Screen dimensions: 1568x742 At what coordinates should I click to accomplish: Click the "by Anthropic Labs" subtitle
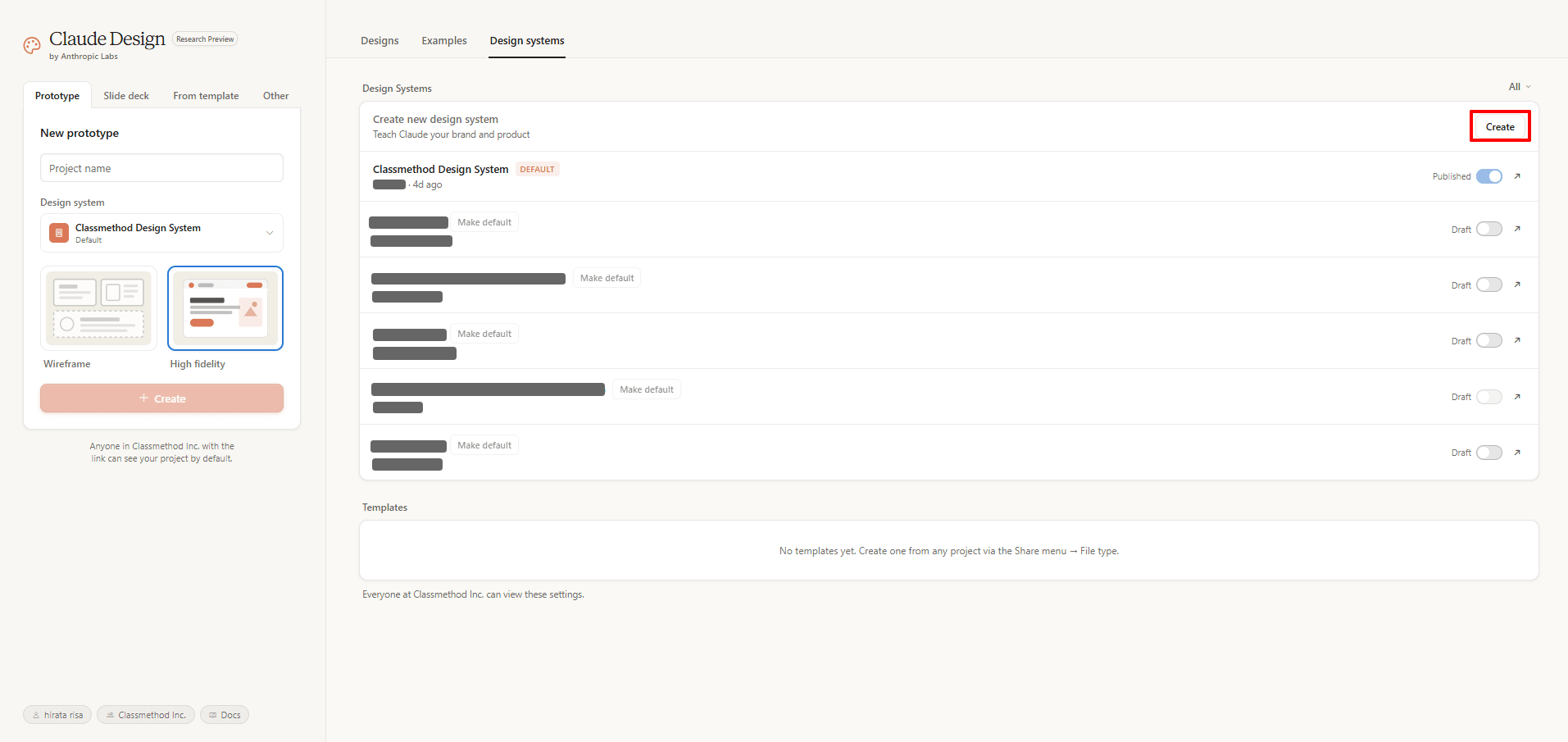84,57
